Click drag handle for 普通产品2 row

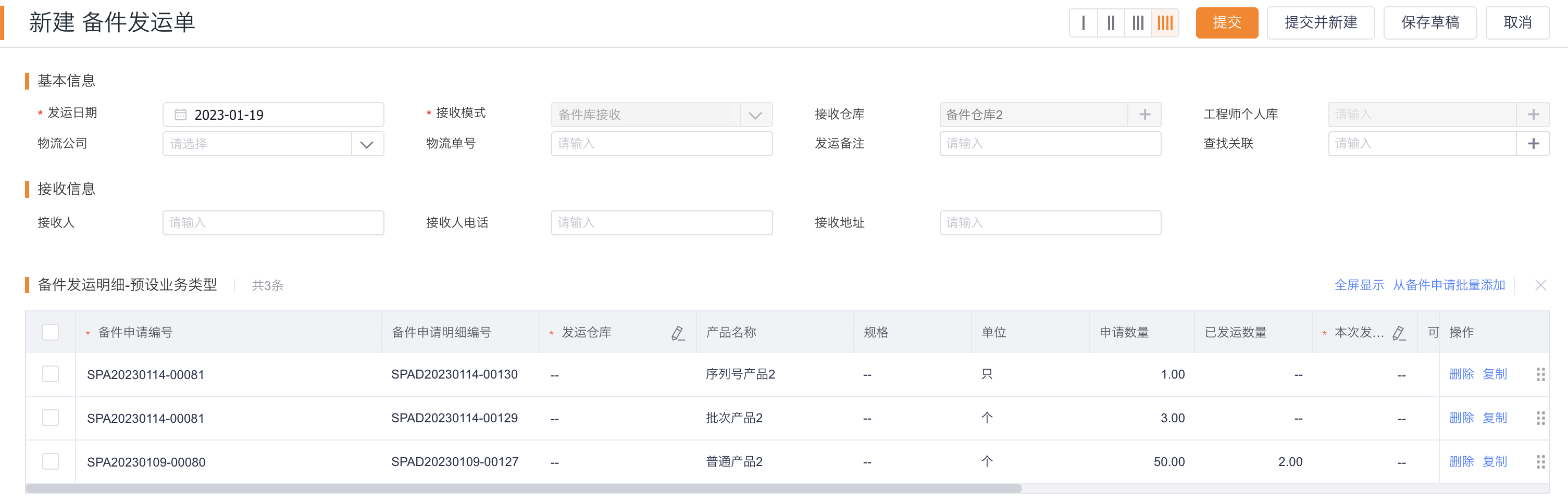(x=1540, y=462)
